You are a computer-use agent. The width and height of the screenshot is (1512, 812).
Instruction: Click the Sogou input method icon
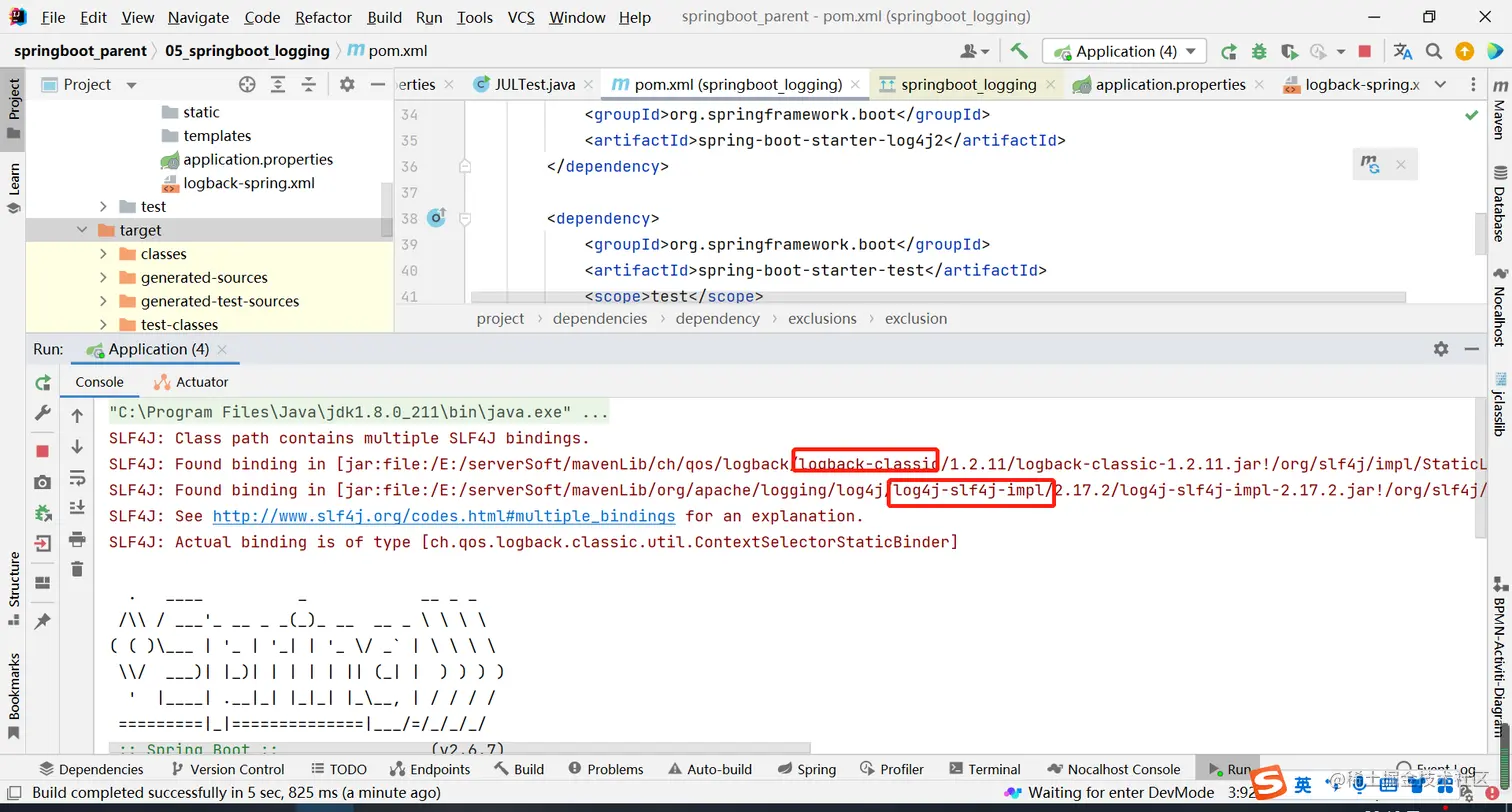[1270, 783]
